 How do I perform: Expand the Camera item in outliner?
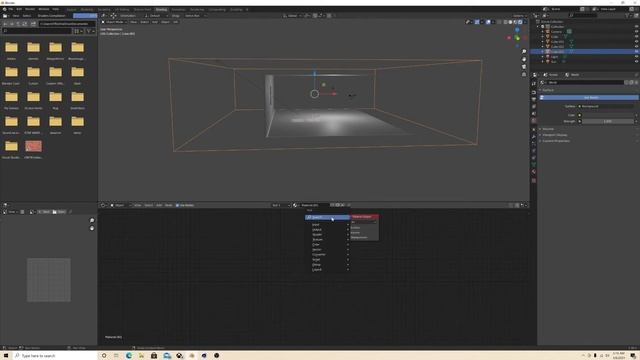pyautogui.click(x=543, y=31)
